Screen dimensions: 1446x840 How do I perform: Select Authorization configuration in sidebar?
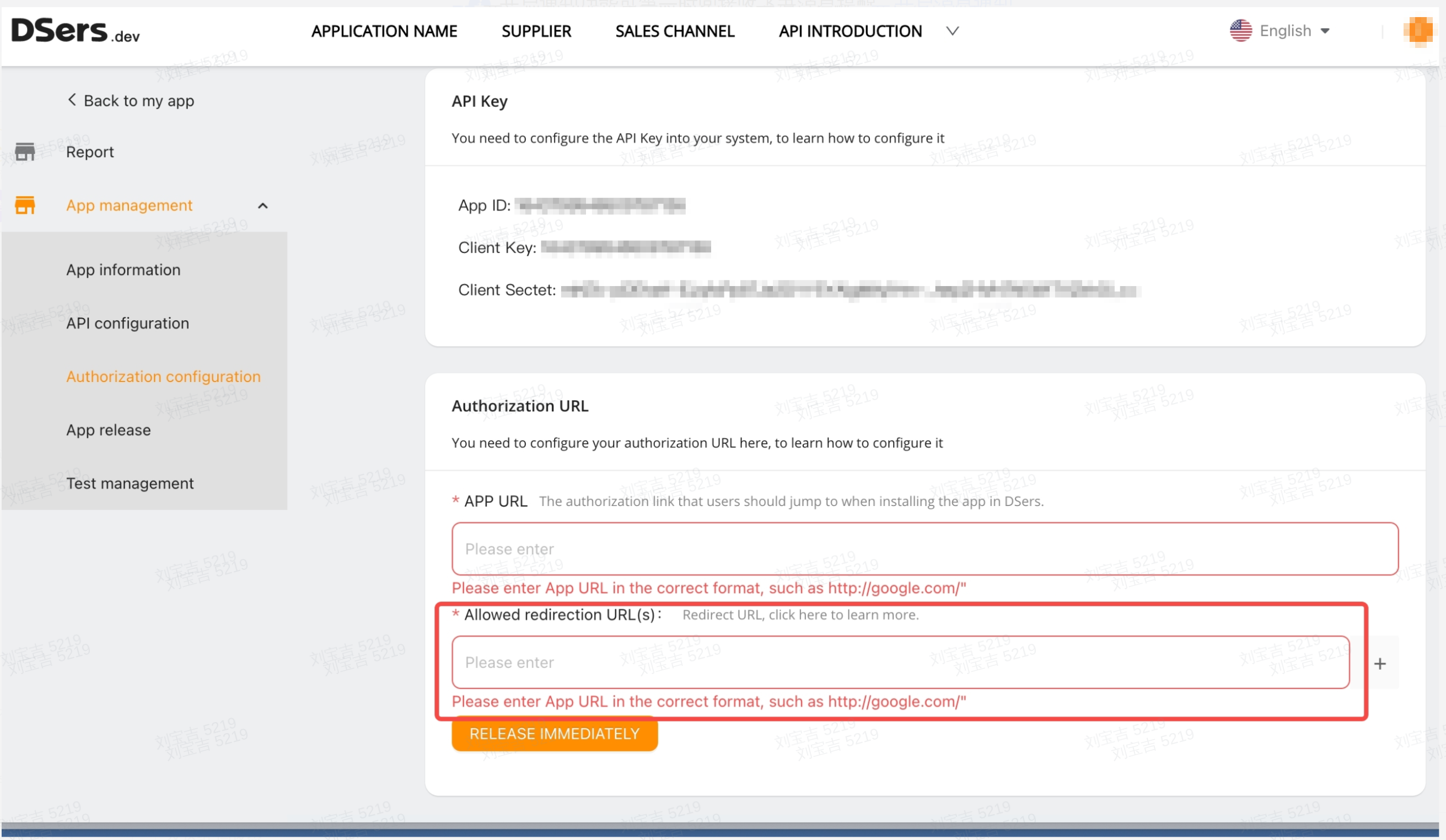(x=163, y=376)
